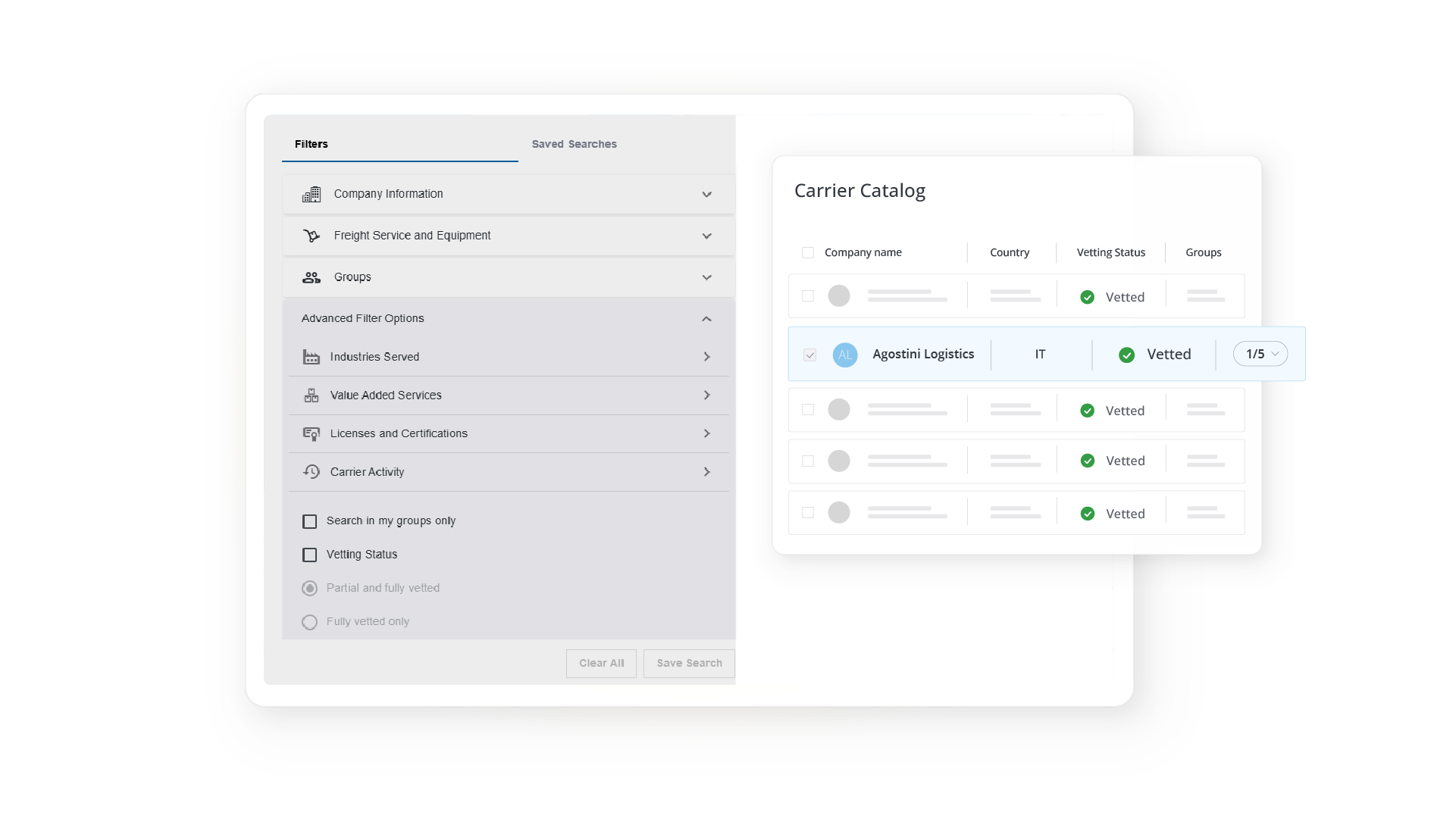Viewport: 1456px width, 819px height.
Task: Enable the Search in my groups only checkbox
Action: pyautogui.click(x=311, y=521)
